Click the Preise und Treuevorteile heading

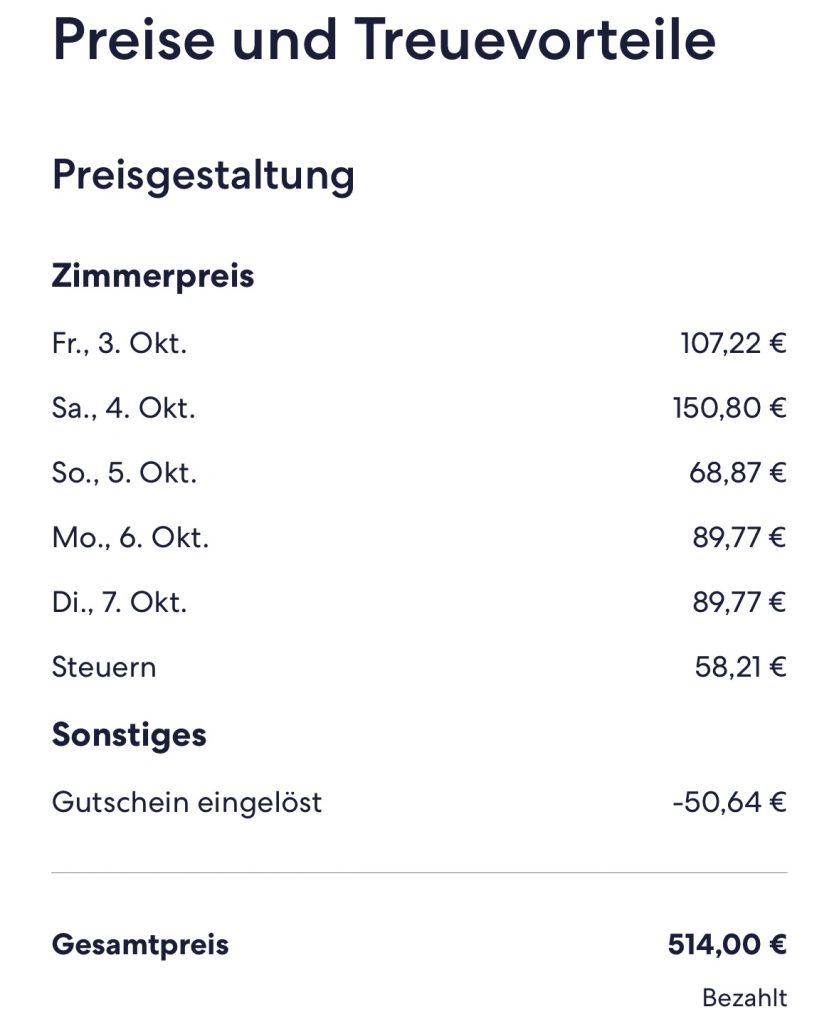[384, 41]
